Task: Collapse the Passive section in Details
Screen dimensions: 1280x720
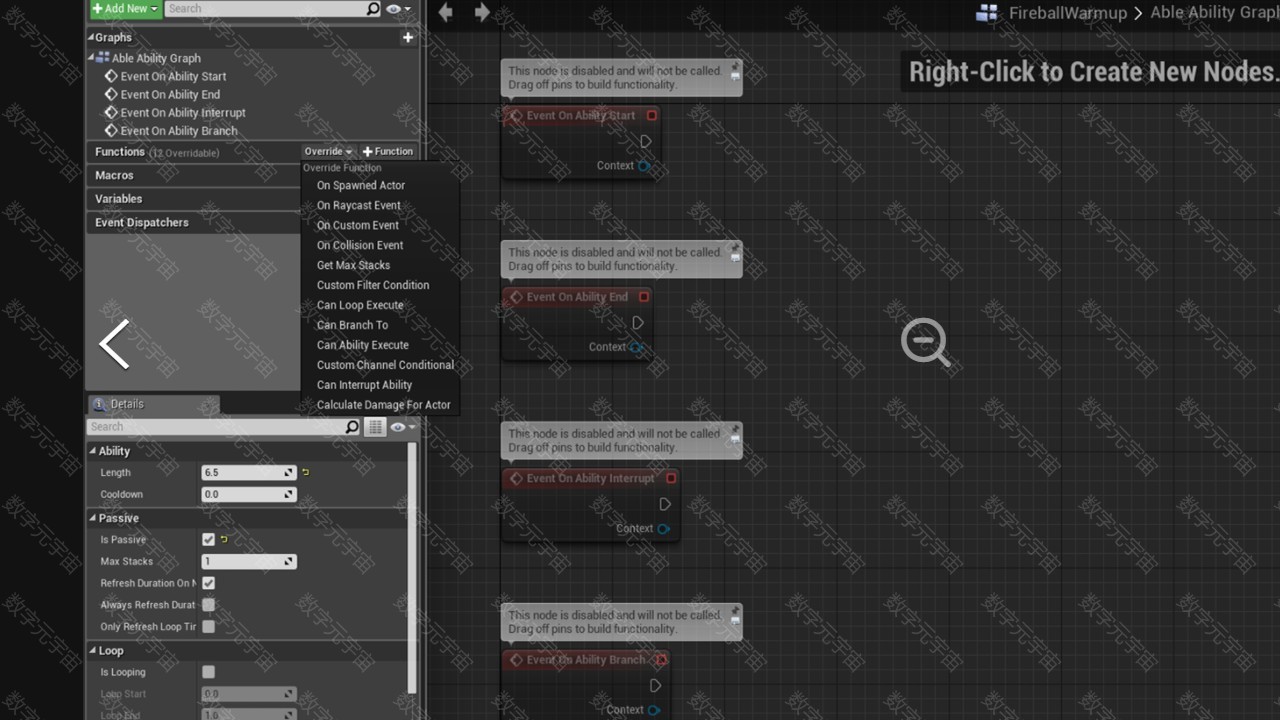Action: (93, 518)
